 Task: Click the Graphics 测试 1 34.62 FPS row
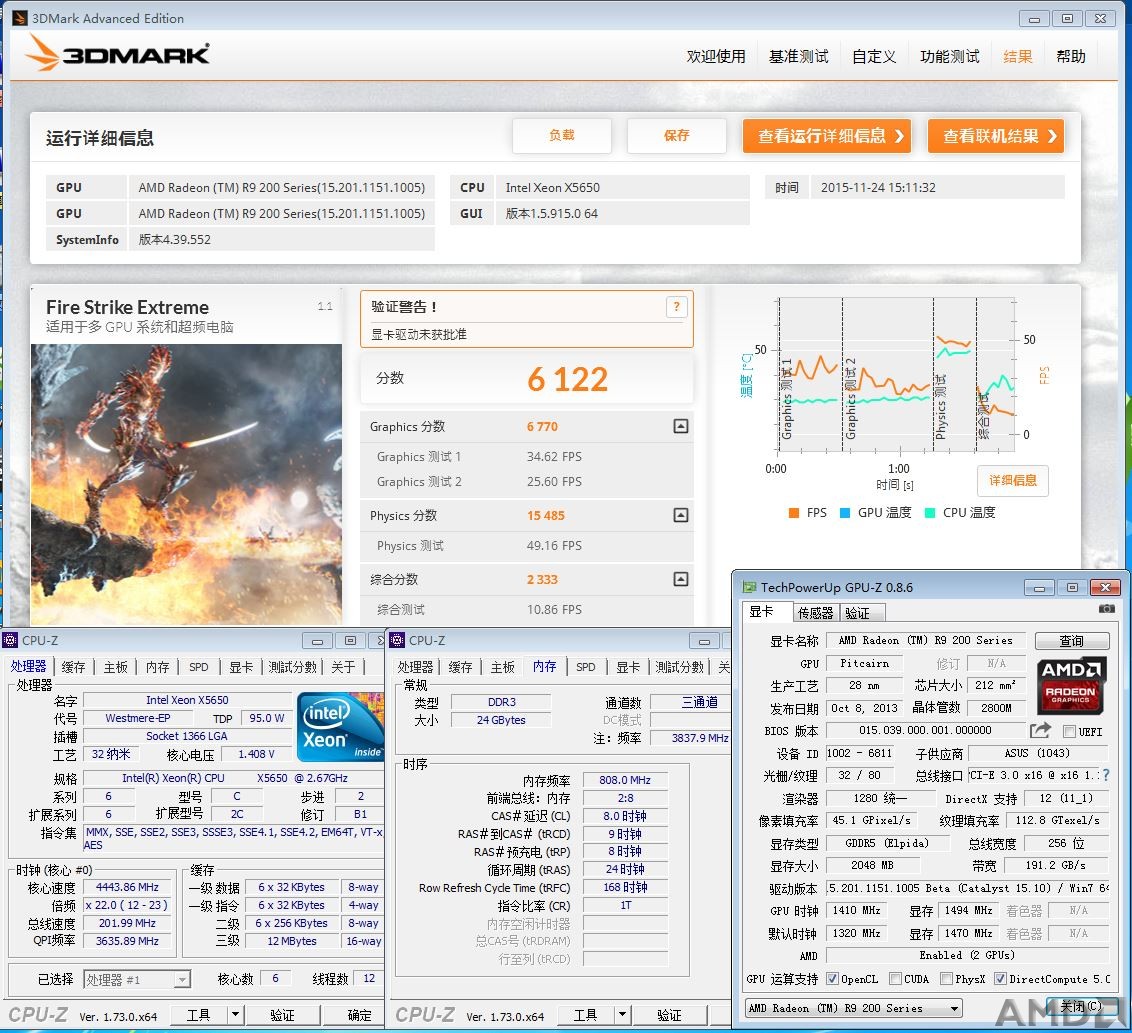[526, 456]
